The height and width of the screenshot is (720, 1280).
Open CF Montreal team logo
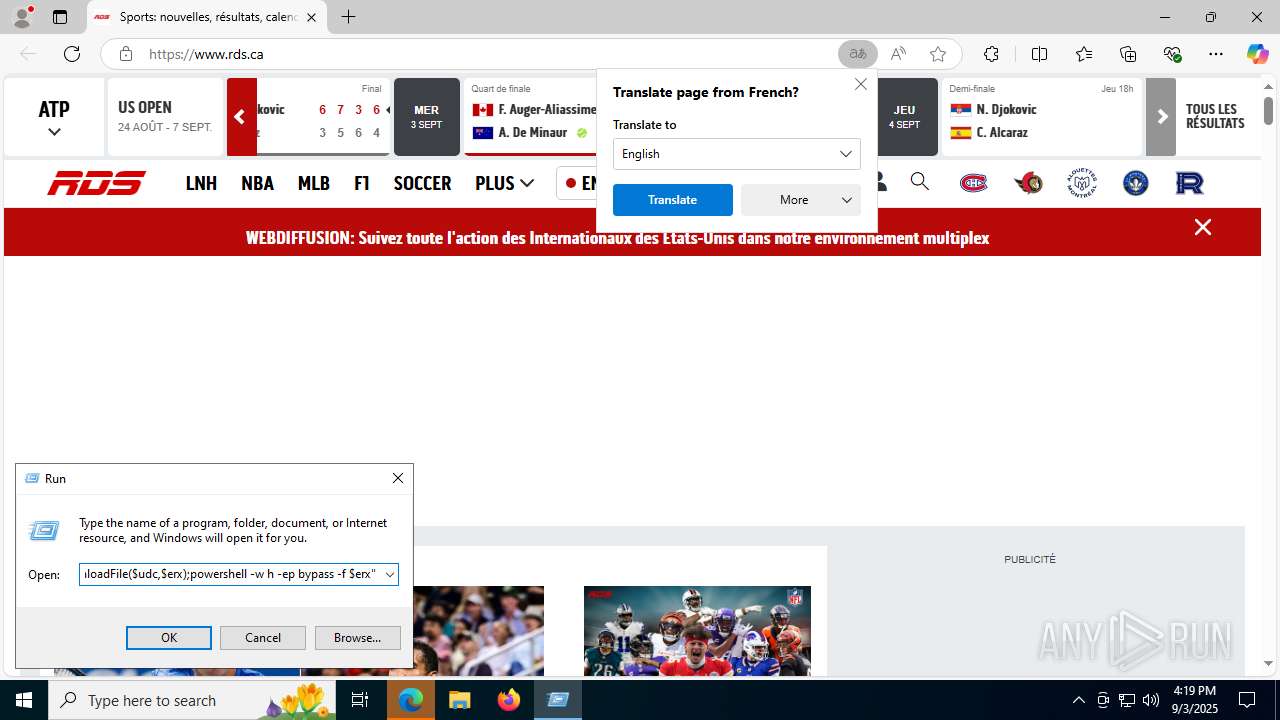(1136, 183)
